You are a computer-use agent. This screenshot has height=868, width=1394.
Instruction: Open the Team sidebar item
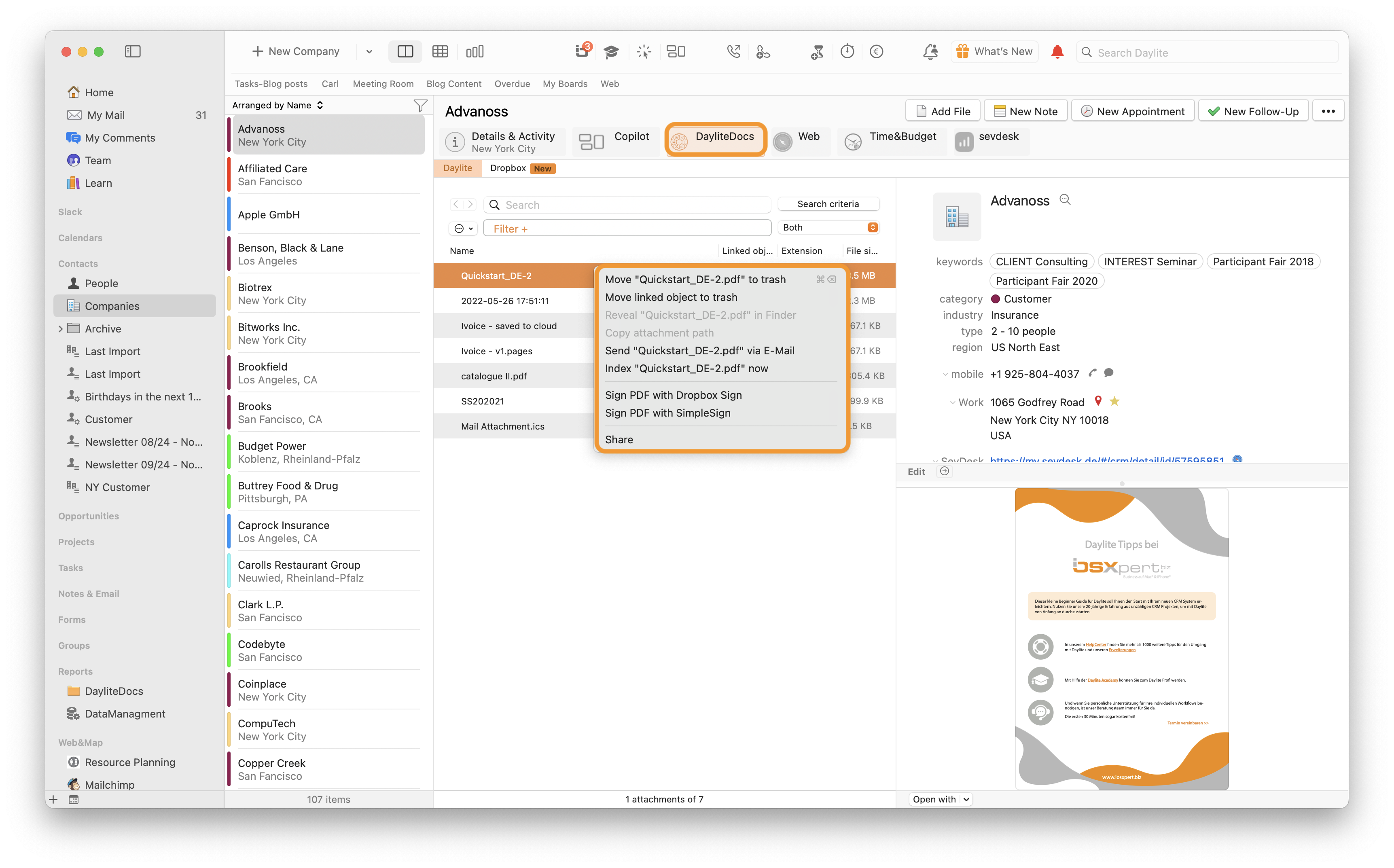coord(89,160)
